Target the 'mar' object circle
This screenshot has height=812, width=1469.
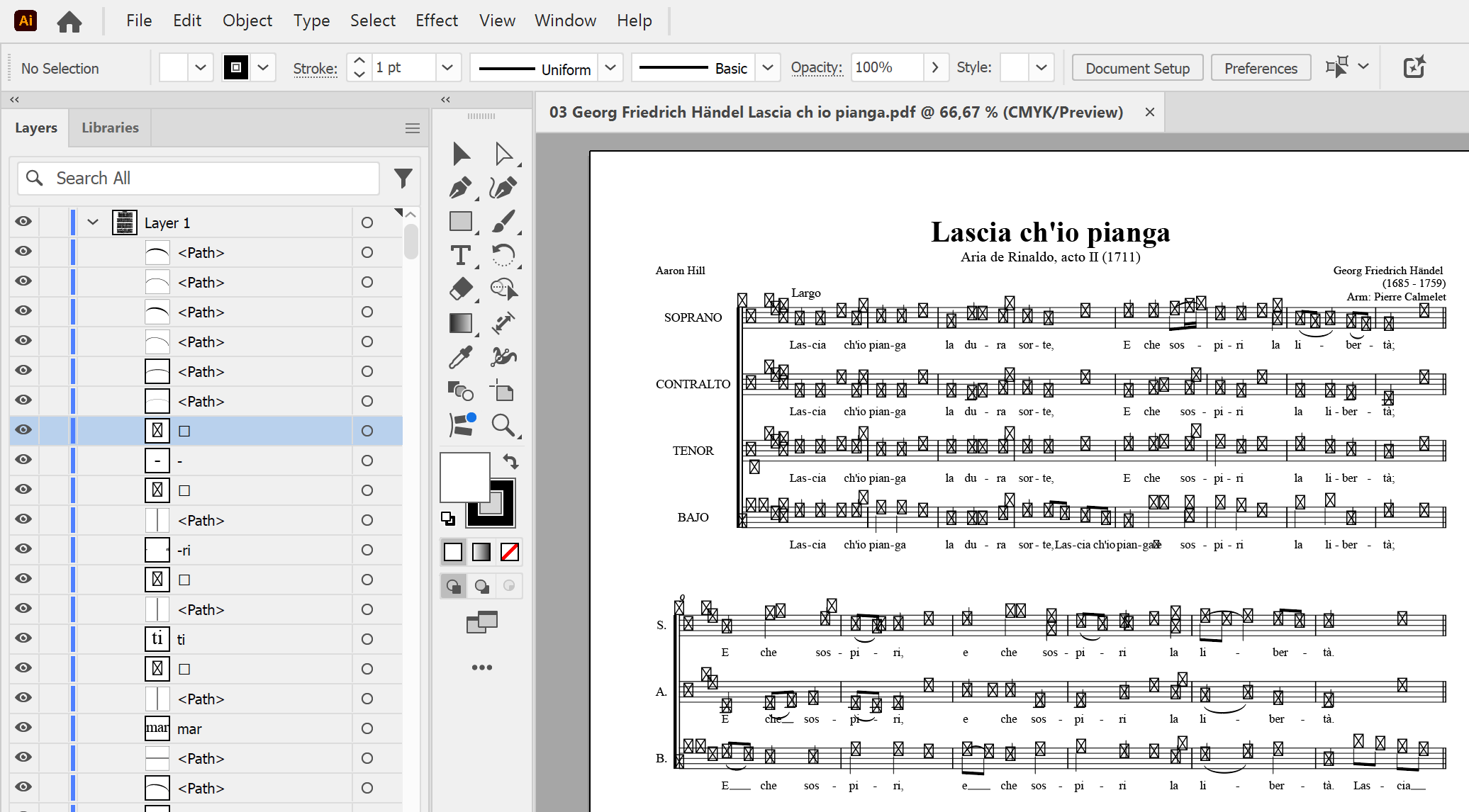(367, 728)
